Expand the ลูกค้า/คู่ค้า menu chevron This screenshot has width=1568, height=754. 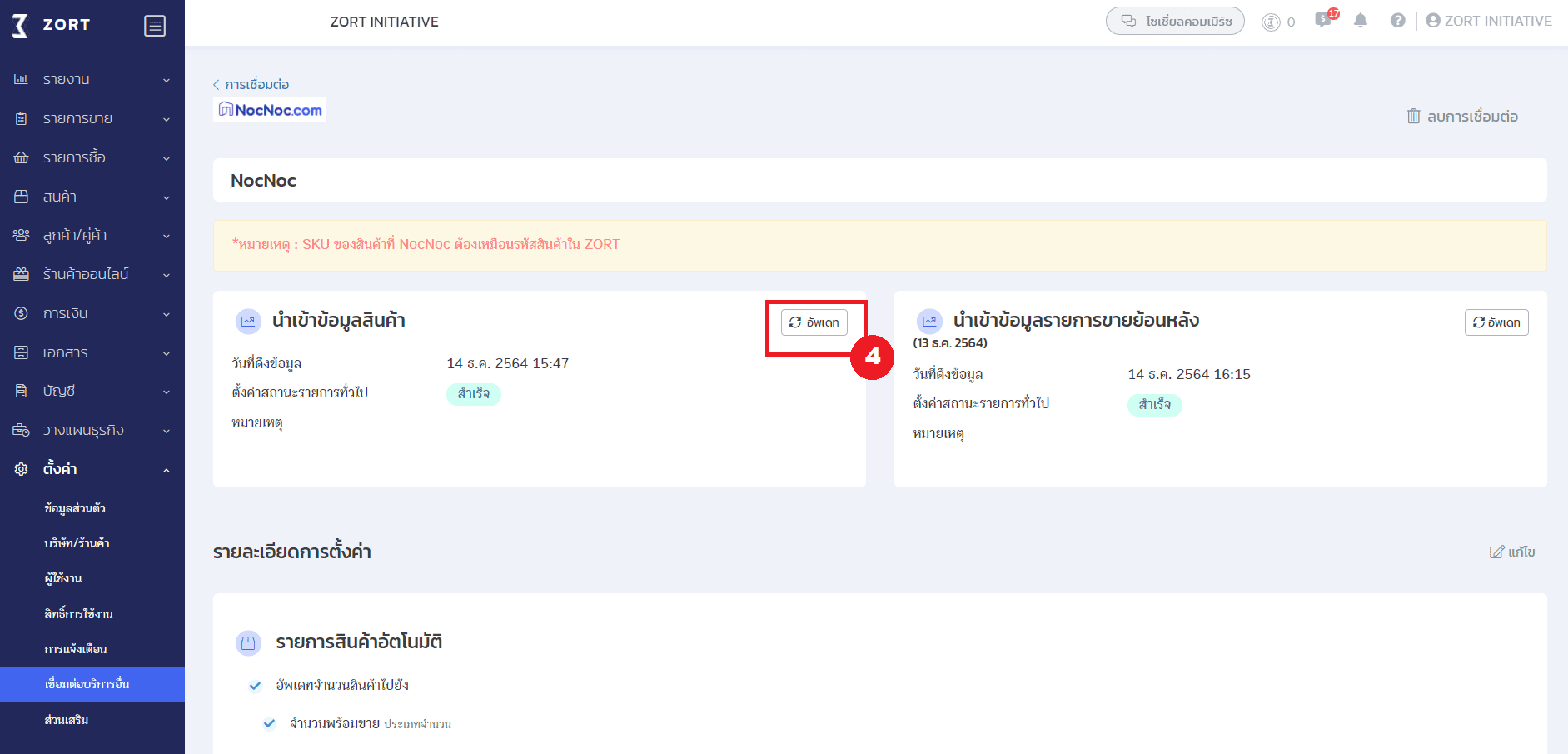click(x=167, y=236)
